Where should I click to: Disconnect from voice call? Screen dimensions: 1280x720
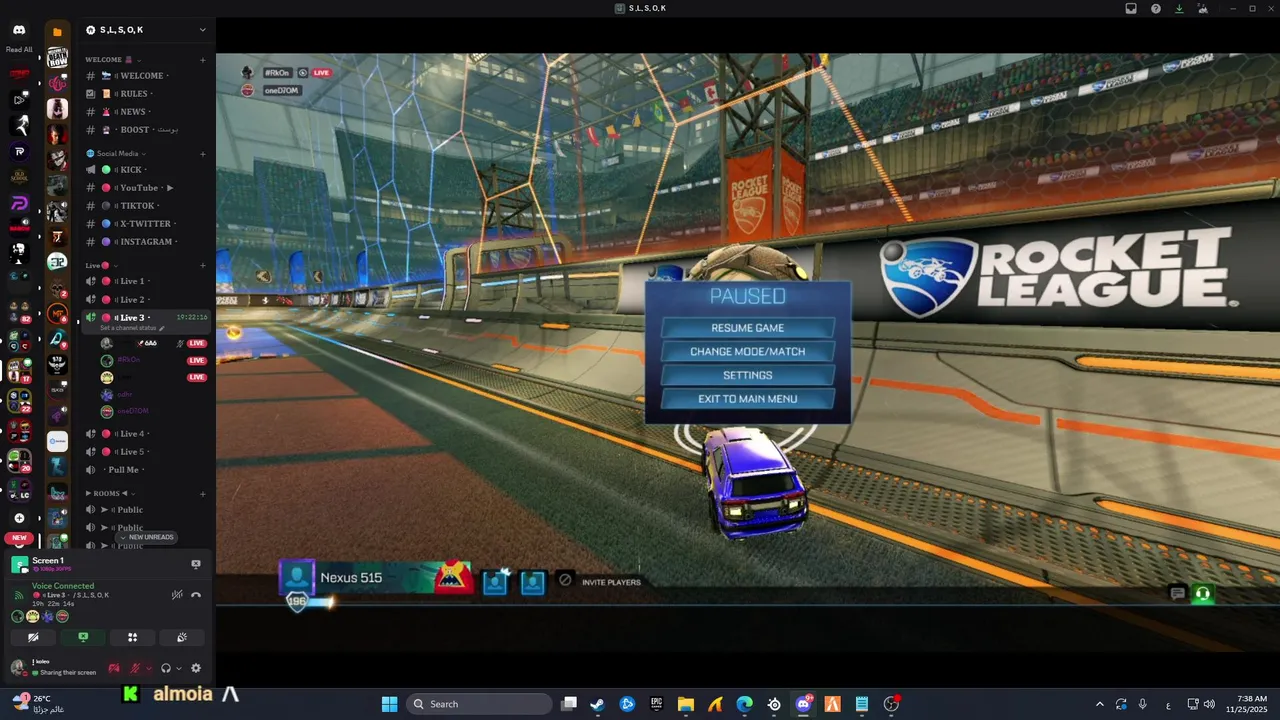[x=196, y=595]
